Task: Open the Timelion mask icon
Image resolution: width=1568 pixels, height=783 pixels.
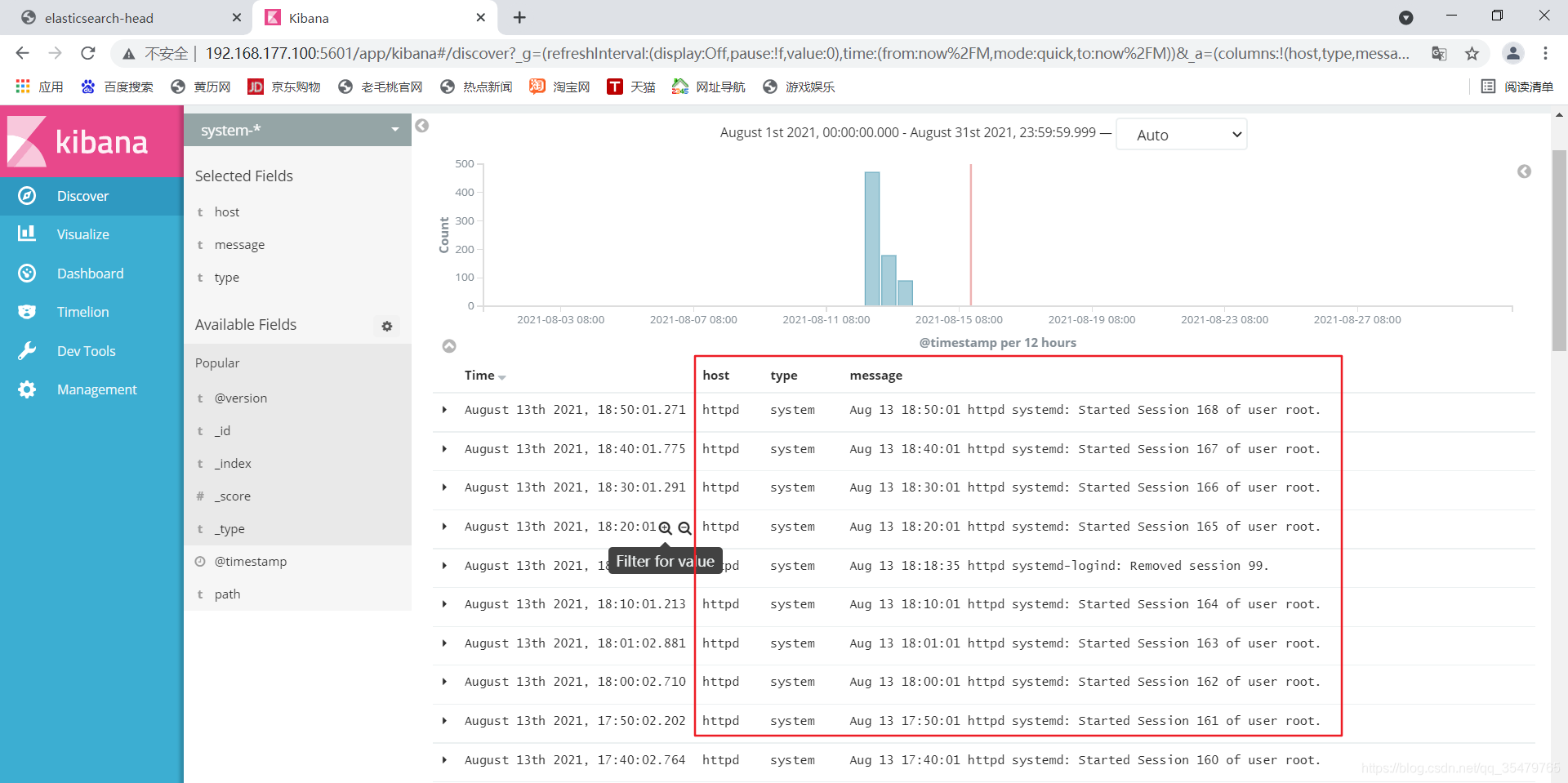Action: pos(27,311)
